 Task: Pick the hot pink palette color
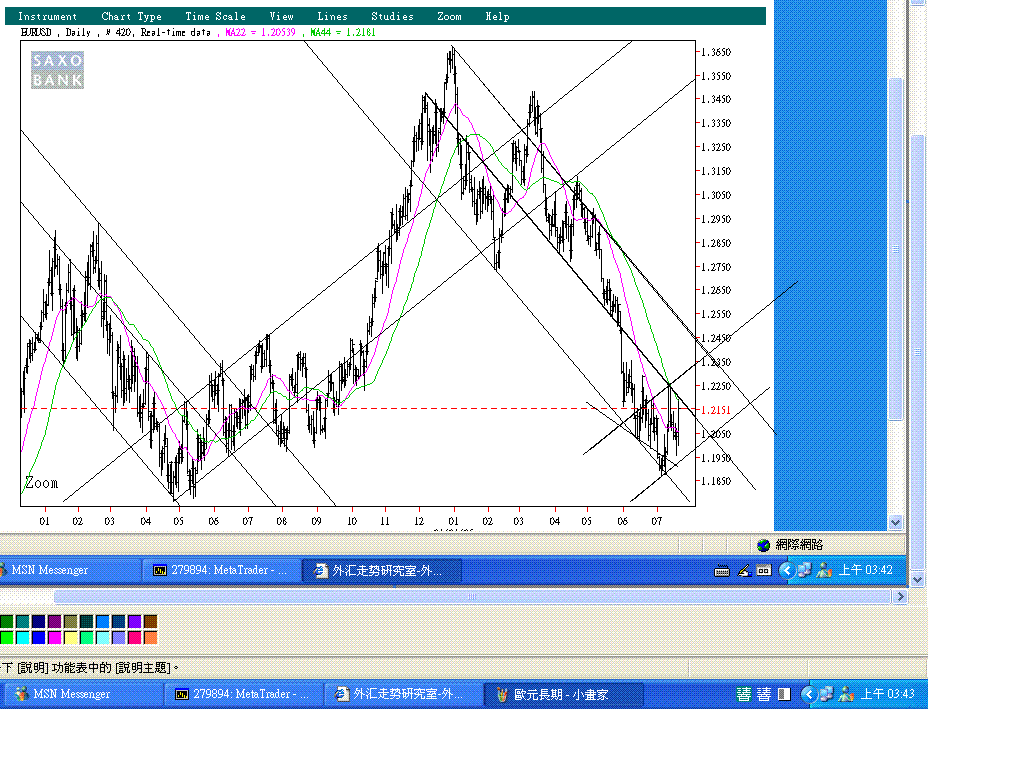[x=135, y=637]
